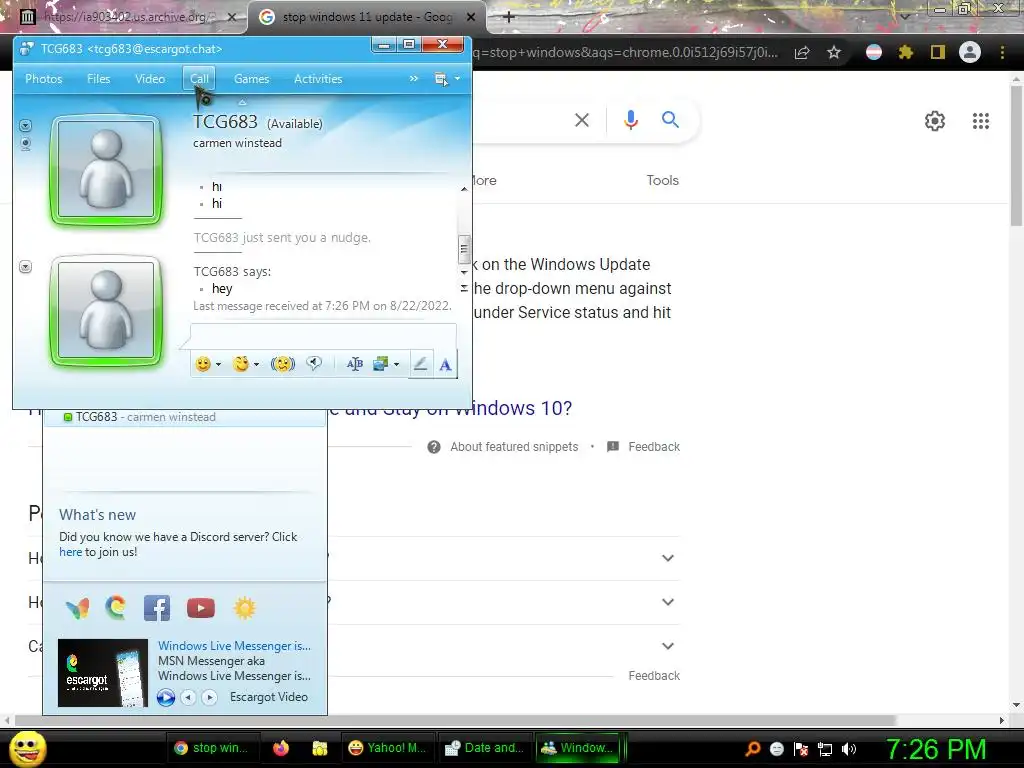The width and height of the screenshot is (1024, 768).
Task: Expand the show menu dropdown arrow
Action: (x=457, y=79)
